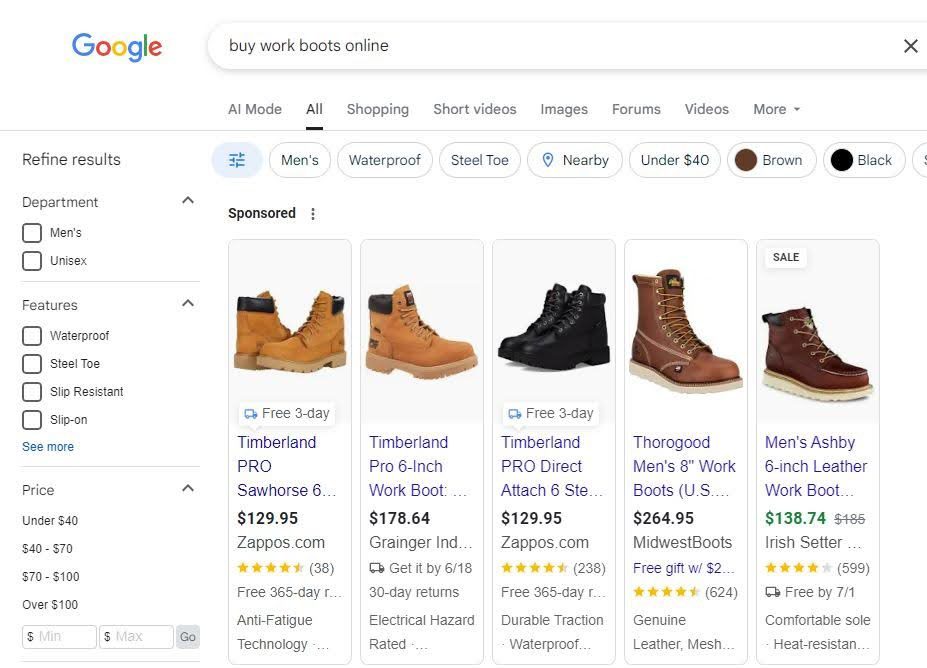
Task: Collapse the Price section
Action: coord(187,488)
